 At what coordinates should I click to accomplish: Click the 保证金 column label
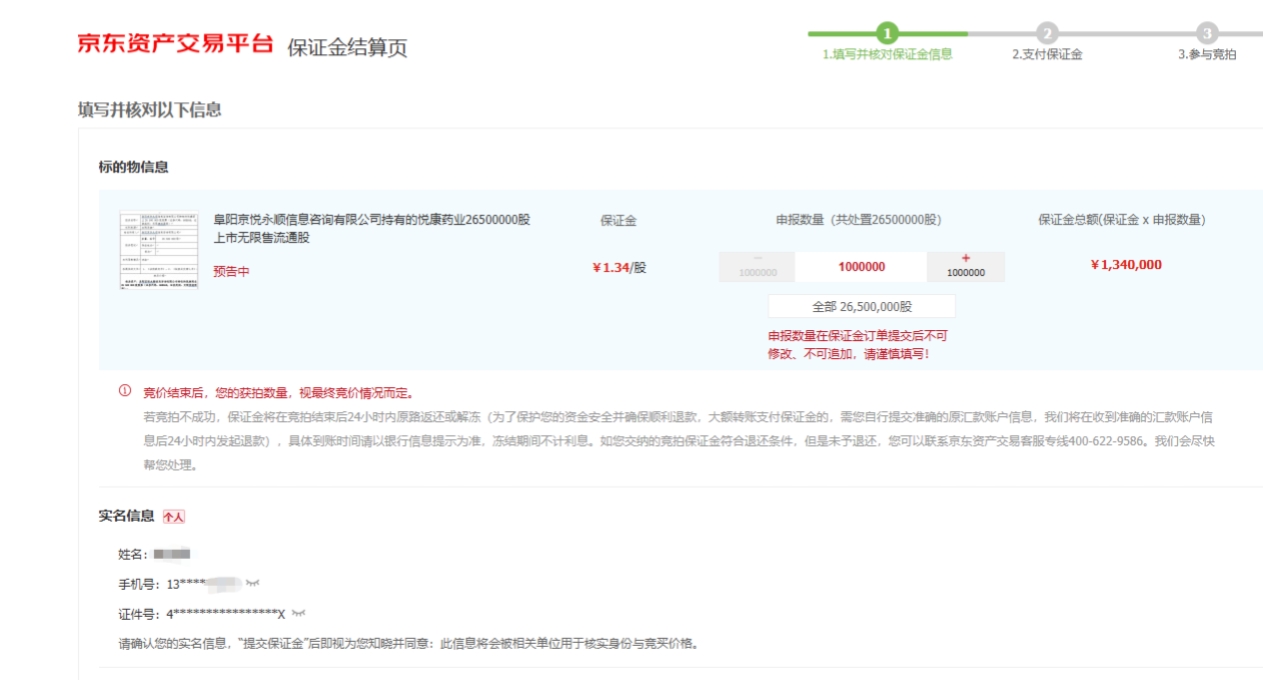pyautogui.click(x=618, y=220)
